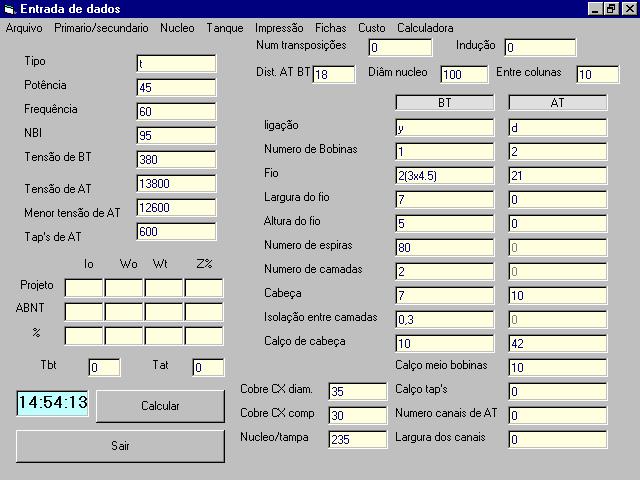The height and width of the screenshot is (480, 640).
Task: Click the BT column header button
Action: (444, 102)
